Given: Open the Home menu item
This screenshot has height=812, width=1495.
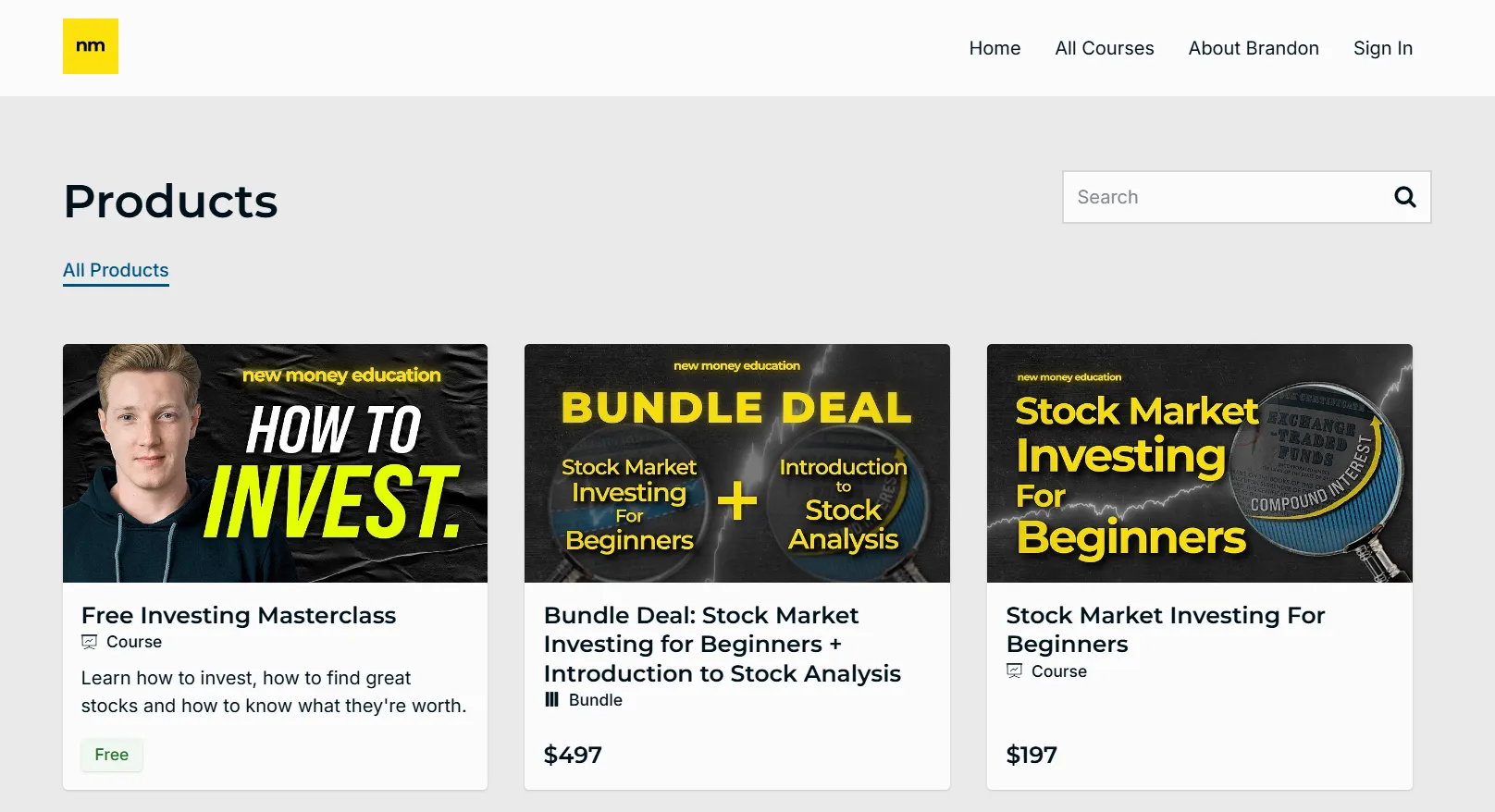Looking at the screenshot, I should pos(995,48).
